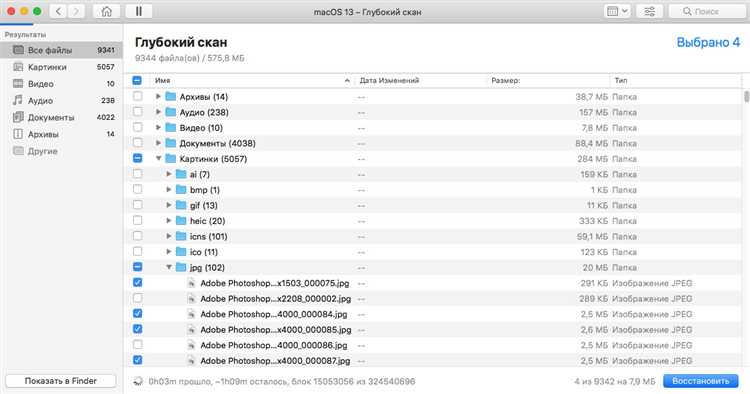Click the Картинки sidebar picture icon
This screenshot has width=750, height=394.
18,67
